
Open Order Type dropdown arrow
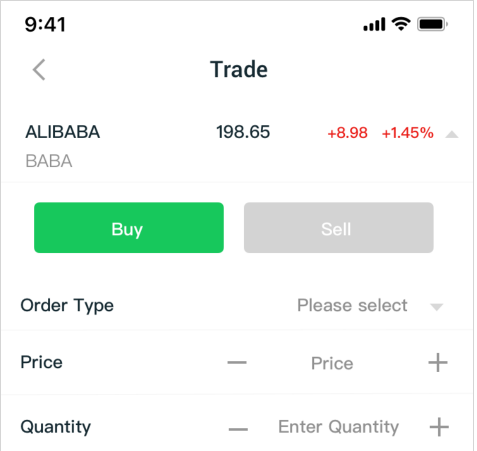pyautogui.click(x=436, y=307)
